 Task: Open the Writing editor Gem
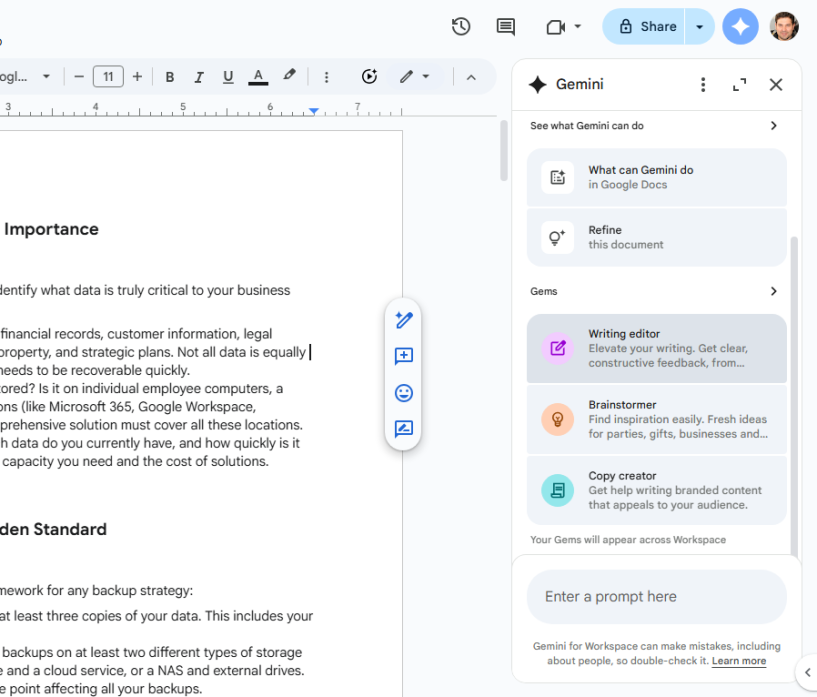point(656,347)
